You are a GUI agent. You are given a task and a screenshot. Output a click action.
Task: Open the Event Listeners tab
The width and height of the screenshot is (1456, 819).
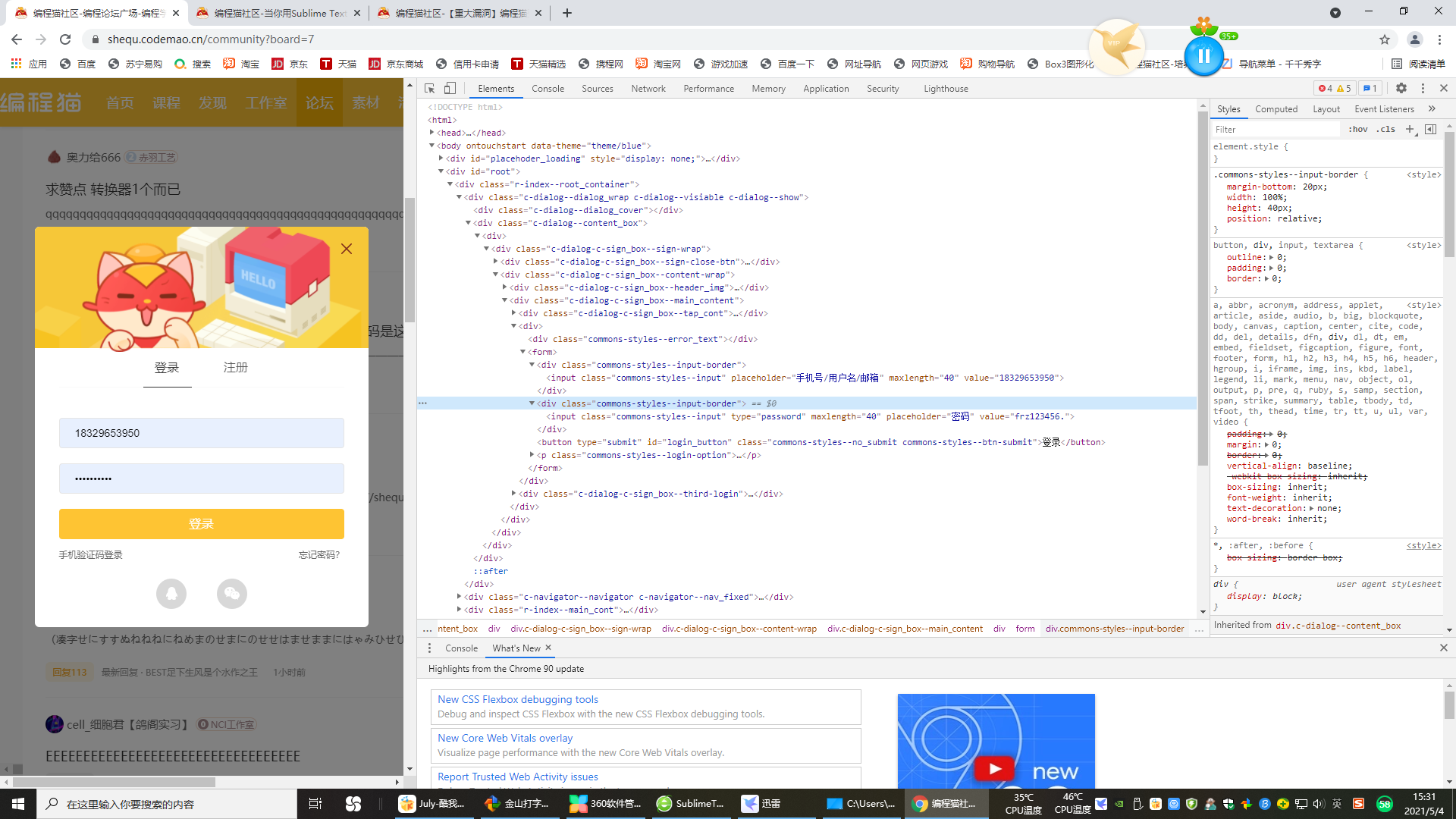pos(1384,109)
